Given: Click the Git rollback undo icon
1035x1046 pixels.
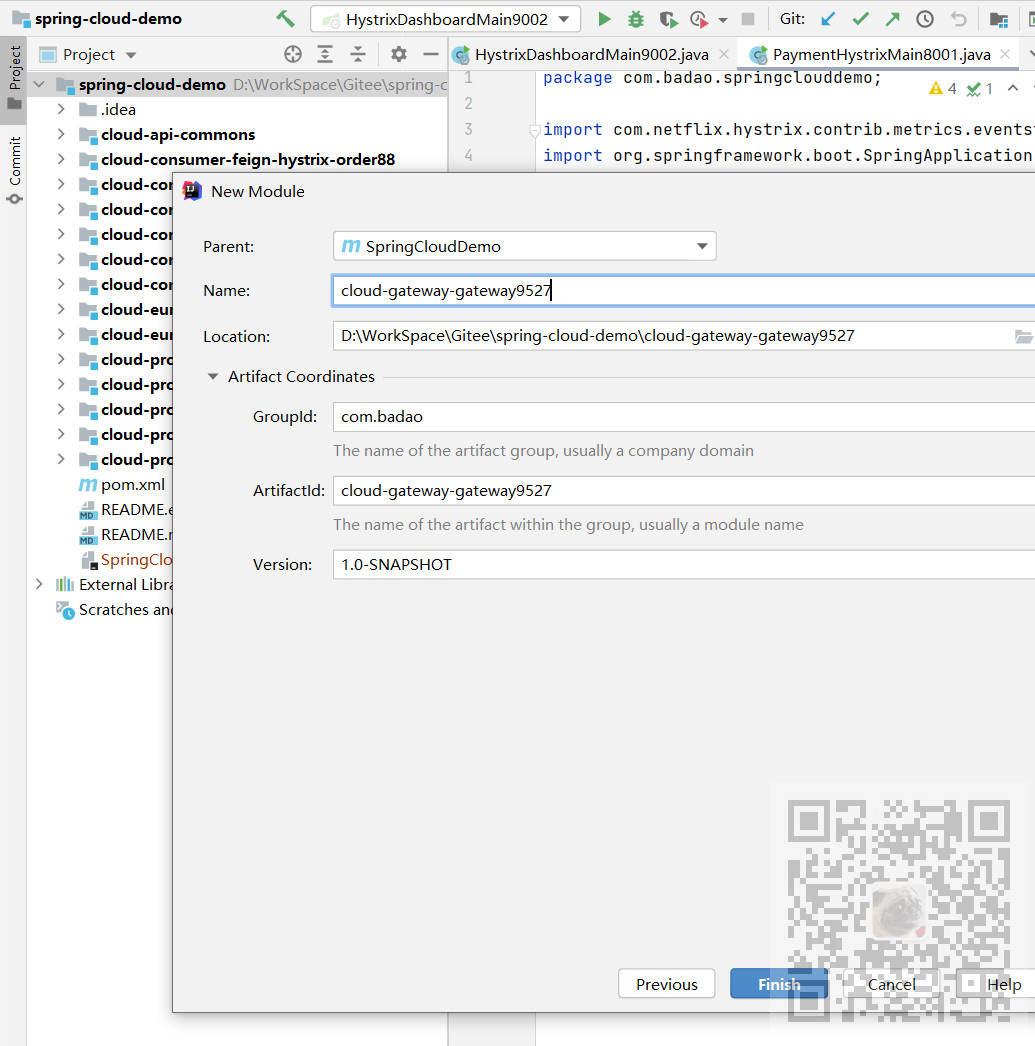Looking at the screenshot, I should point(958,19).
